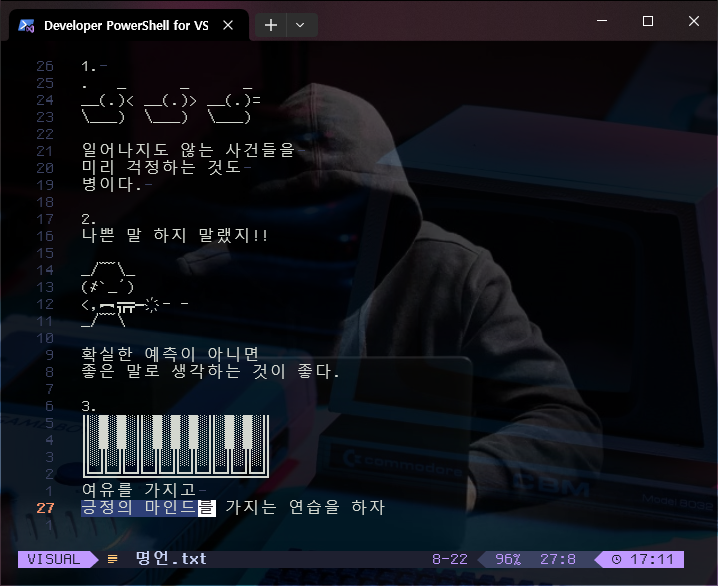Click the line 나쁜 말 하지 말랬지!!

point(174,236)
